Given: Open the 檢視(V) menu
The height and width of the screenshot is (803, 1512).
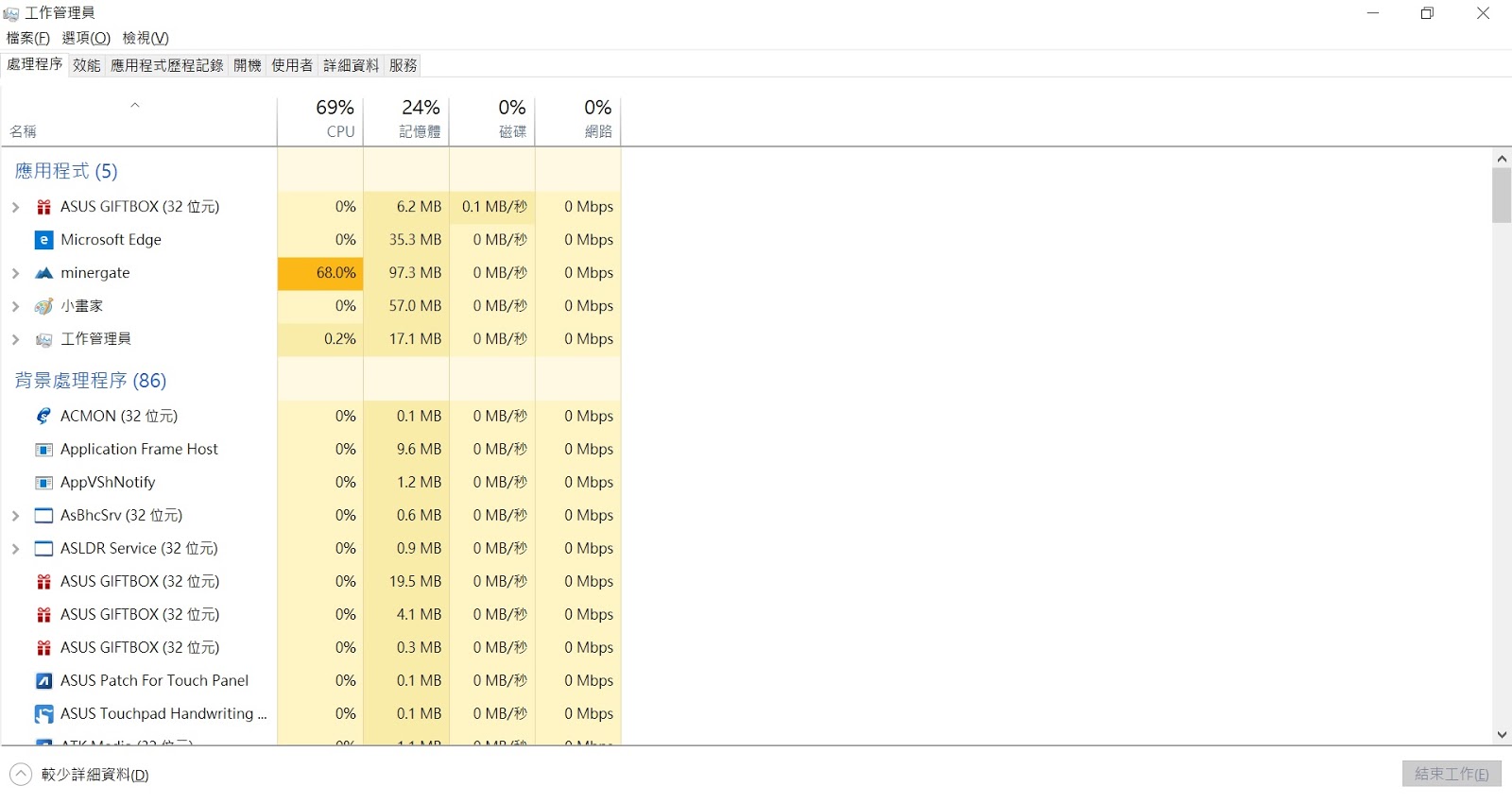Looking at the screenshot, I should (x=146, y=38).
